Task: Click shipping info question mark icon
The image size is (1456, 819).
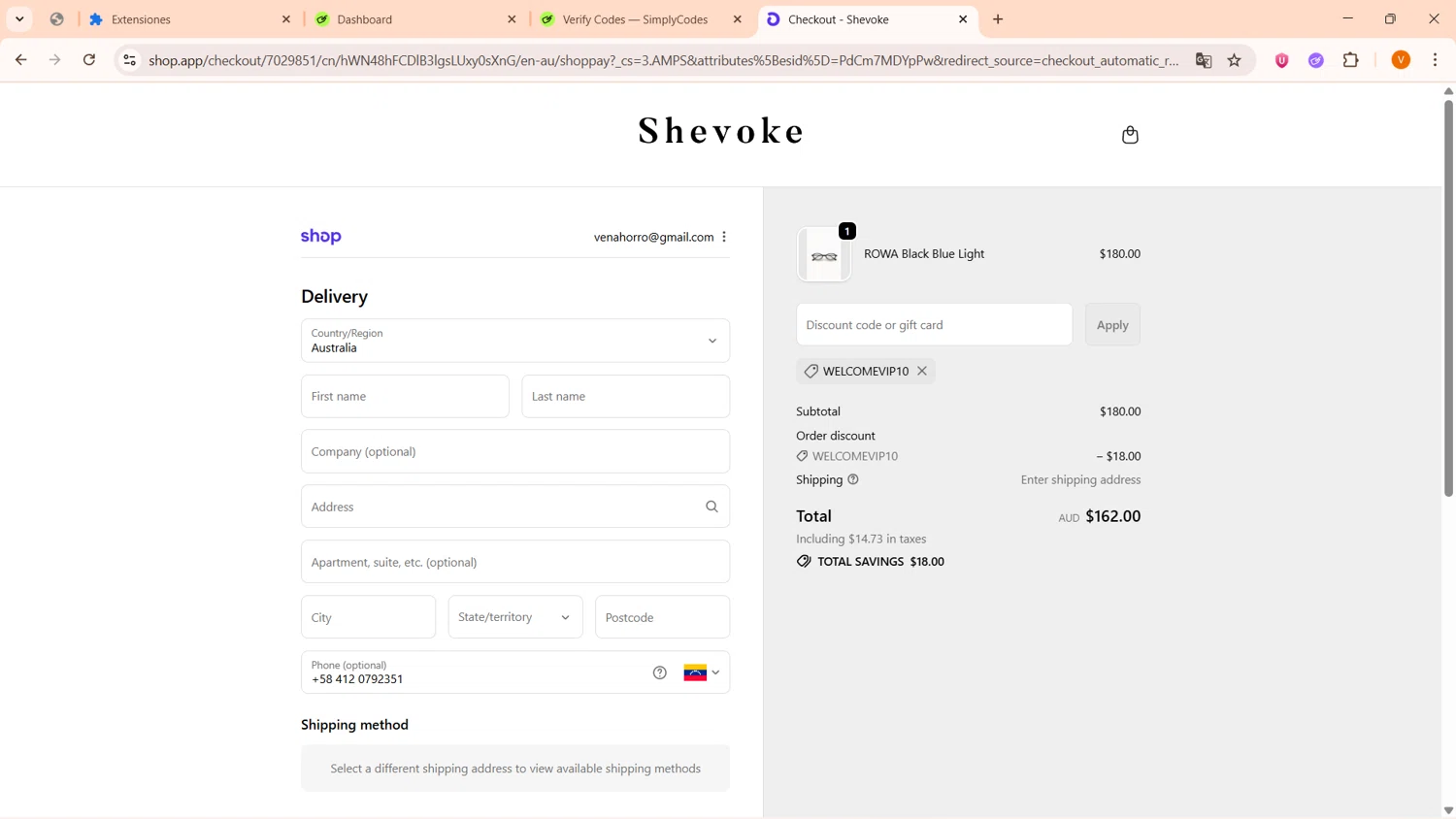Action: coord(853,479)
